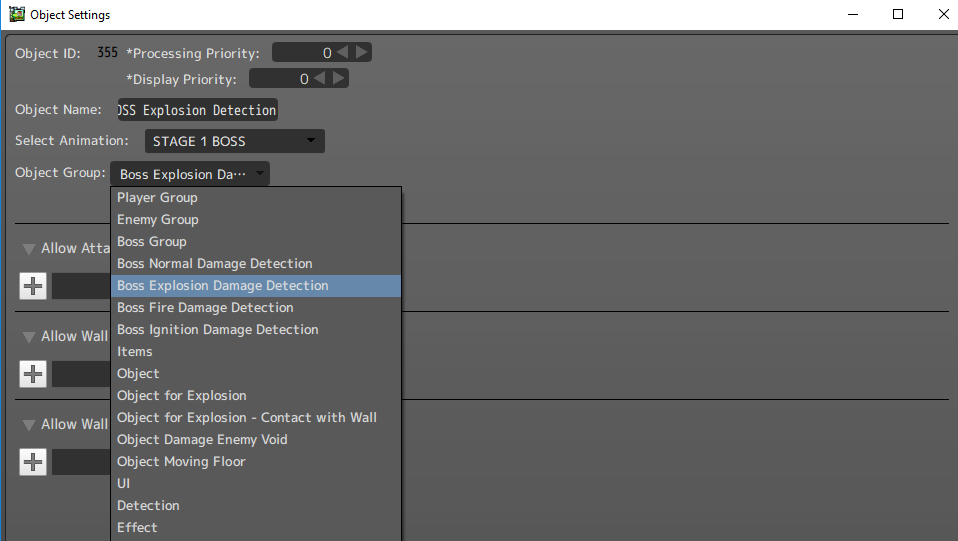
Task: Choose Player Group from the list
Action: point(157,198)
